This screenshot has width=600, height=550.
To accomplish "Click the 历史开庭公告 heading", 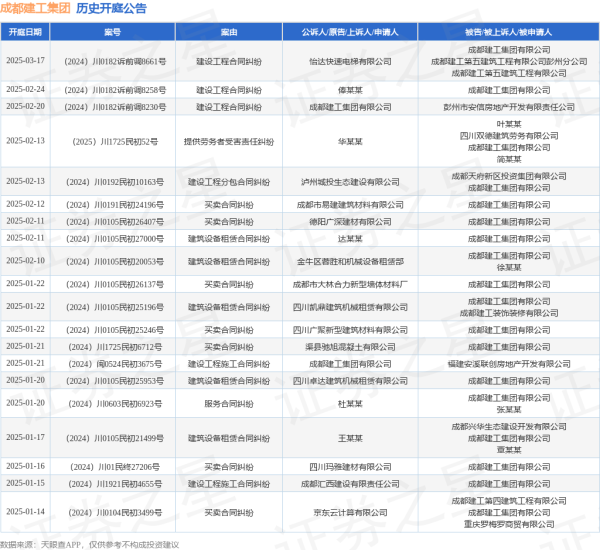I will tap(111, 8).
